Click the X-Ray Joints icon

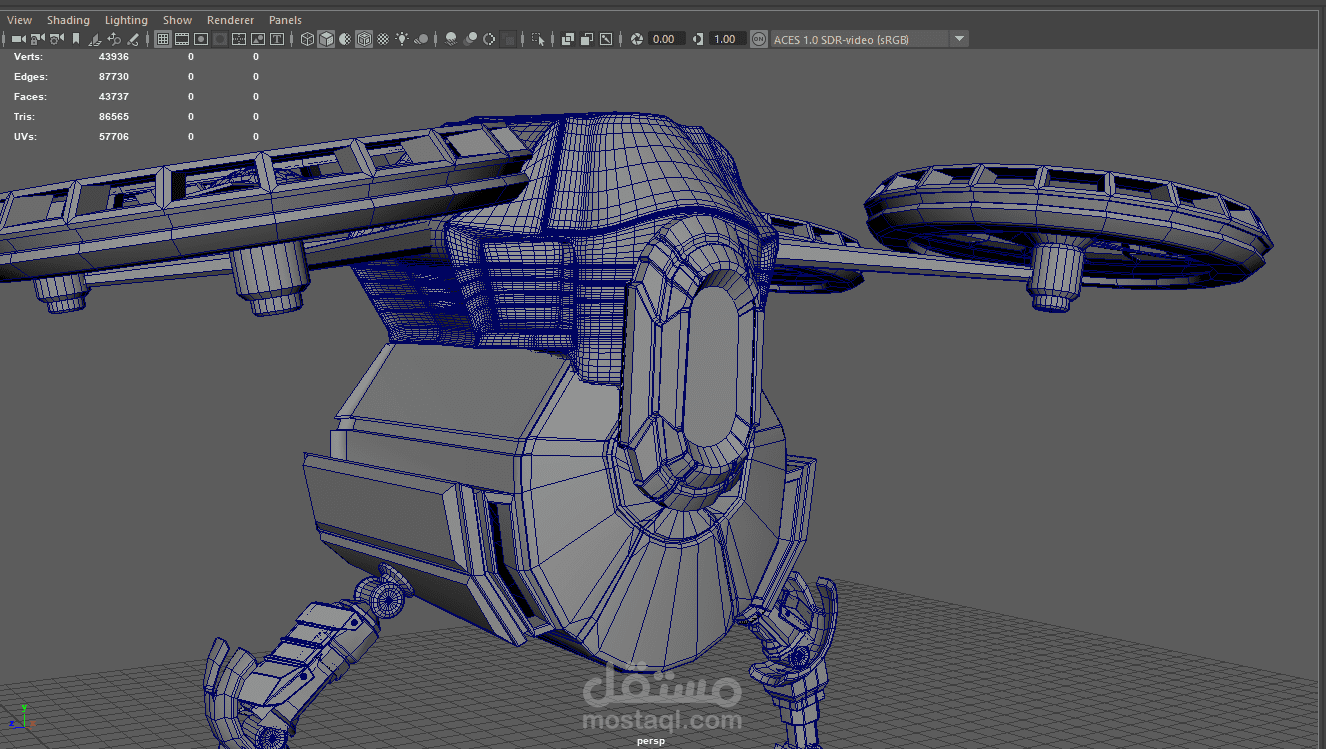click(606, 39)
